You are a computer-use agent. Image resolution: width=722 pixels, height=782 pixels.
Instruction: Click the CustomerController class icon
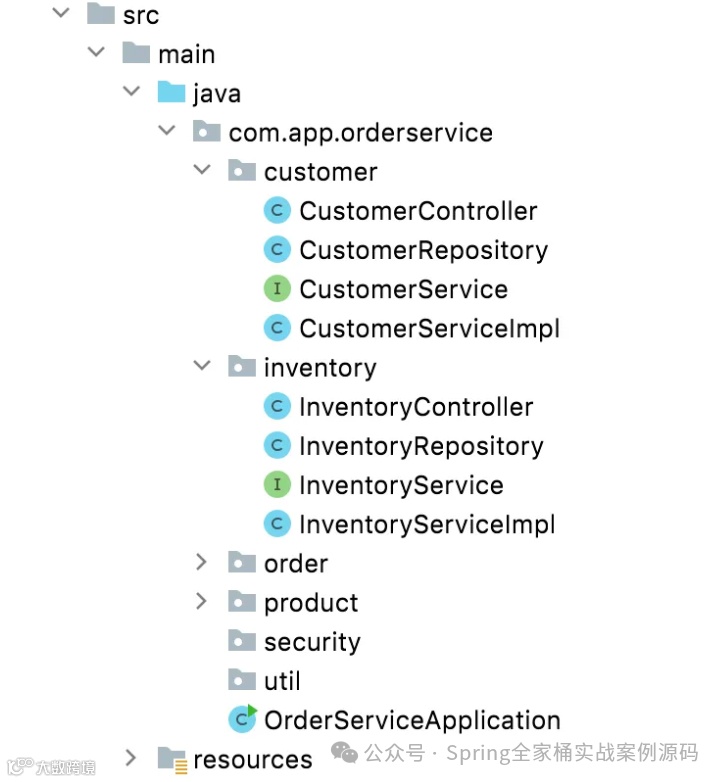click(x=276, y=211)
